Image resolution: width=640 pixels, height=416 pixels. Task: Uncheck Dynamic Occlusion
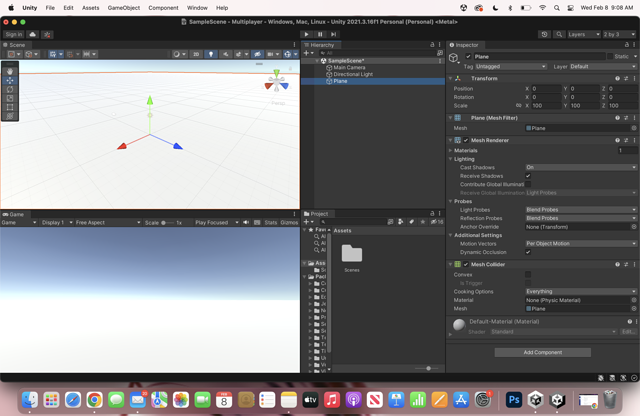pos(528,252)
